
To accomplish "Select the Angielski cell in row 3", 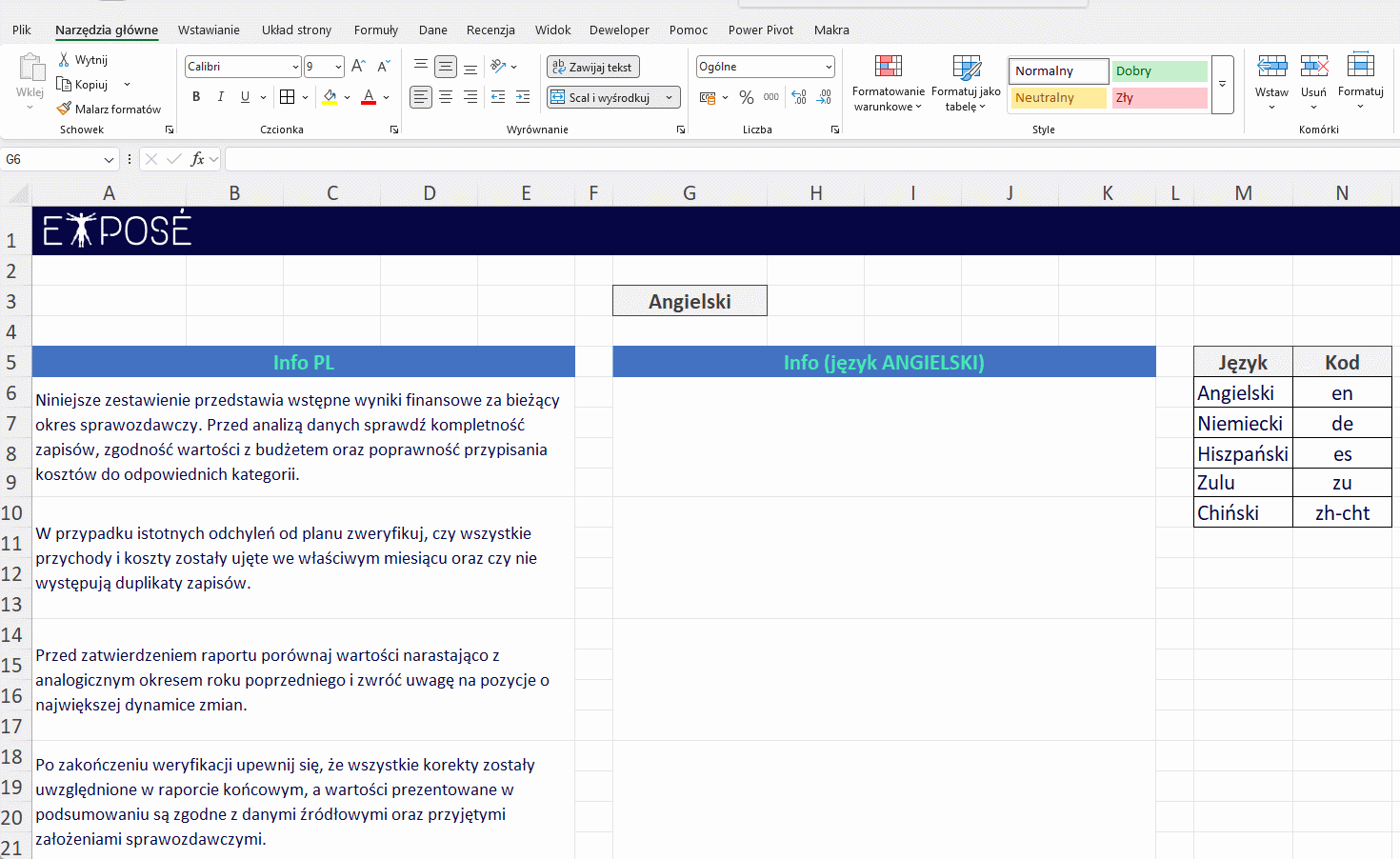I will coord(690,301).
